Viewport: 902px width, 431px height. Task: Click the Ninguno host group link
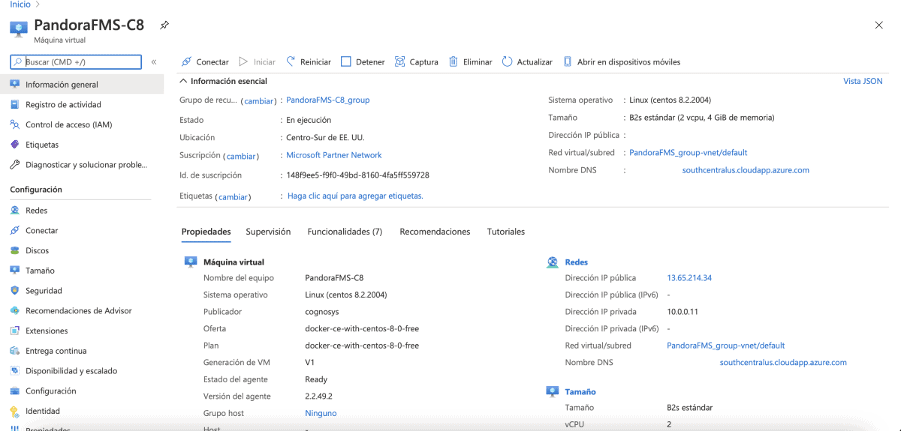click(x=320, y=413)
